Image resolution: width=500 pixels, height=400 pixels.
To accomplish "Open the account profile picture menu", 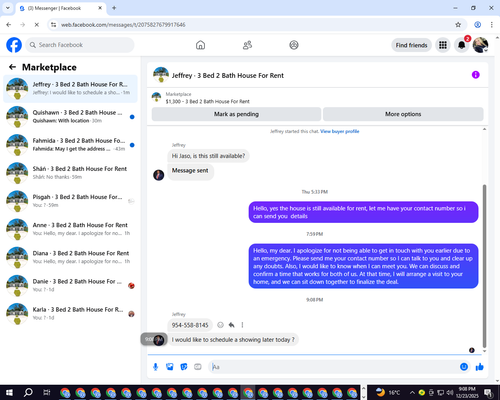I will coord(480,45).
